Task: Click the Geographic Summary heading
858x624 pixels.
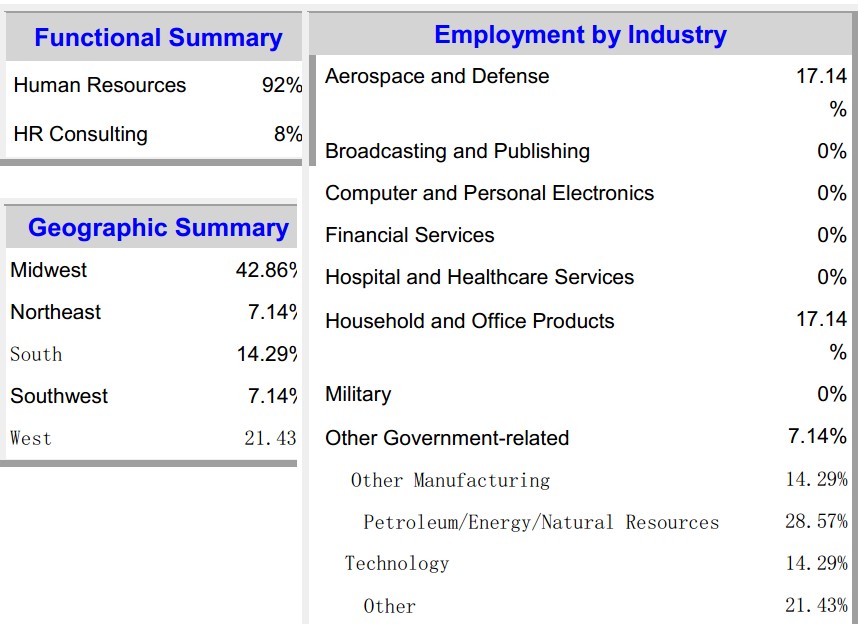Action: 158,228
